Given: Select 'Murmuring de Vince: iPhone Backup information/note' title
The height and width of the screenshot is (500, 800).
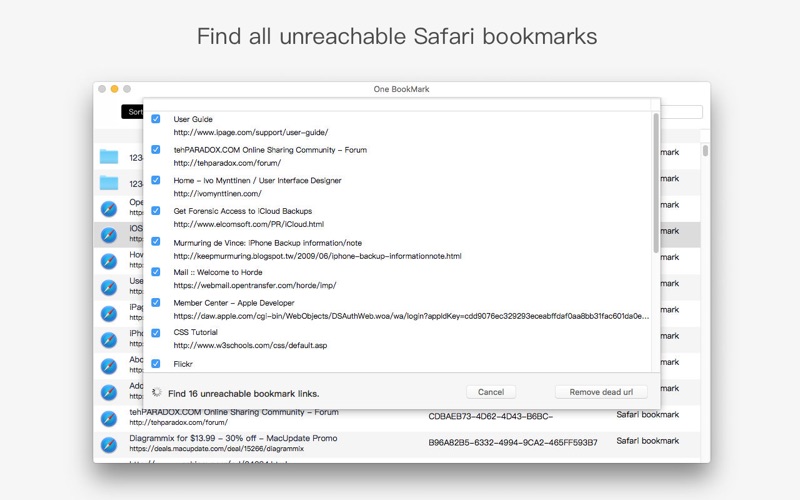Looking at the screenshot, I should [267, 243].
